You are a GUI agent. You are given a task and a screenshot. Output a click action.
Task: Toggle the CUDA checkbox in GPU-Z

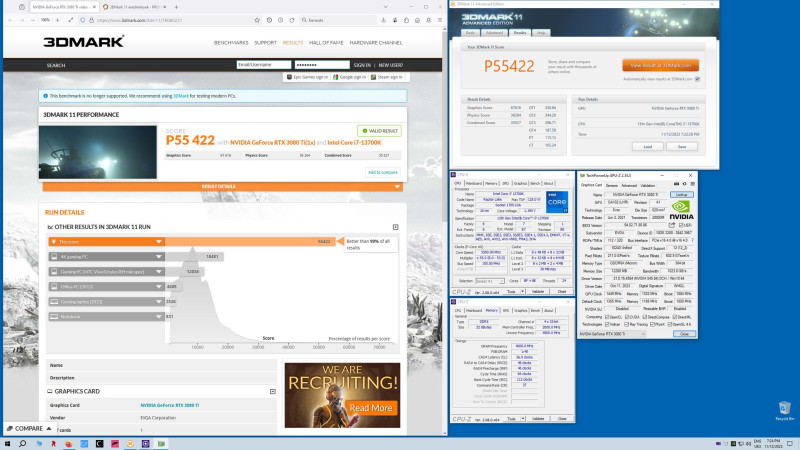click(x=628, y=317)
